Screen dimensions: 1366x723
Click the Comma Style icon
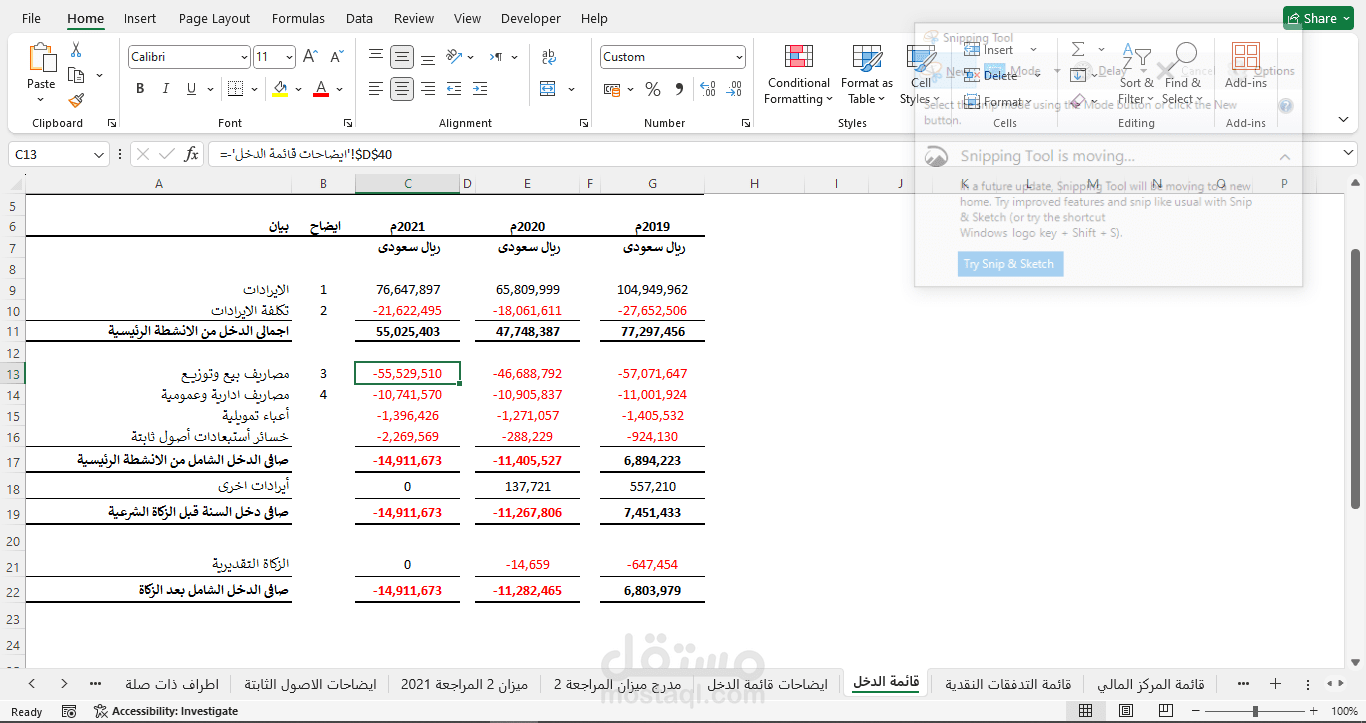click(679, 89)
